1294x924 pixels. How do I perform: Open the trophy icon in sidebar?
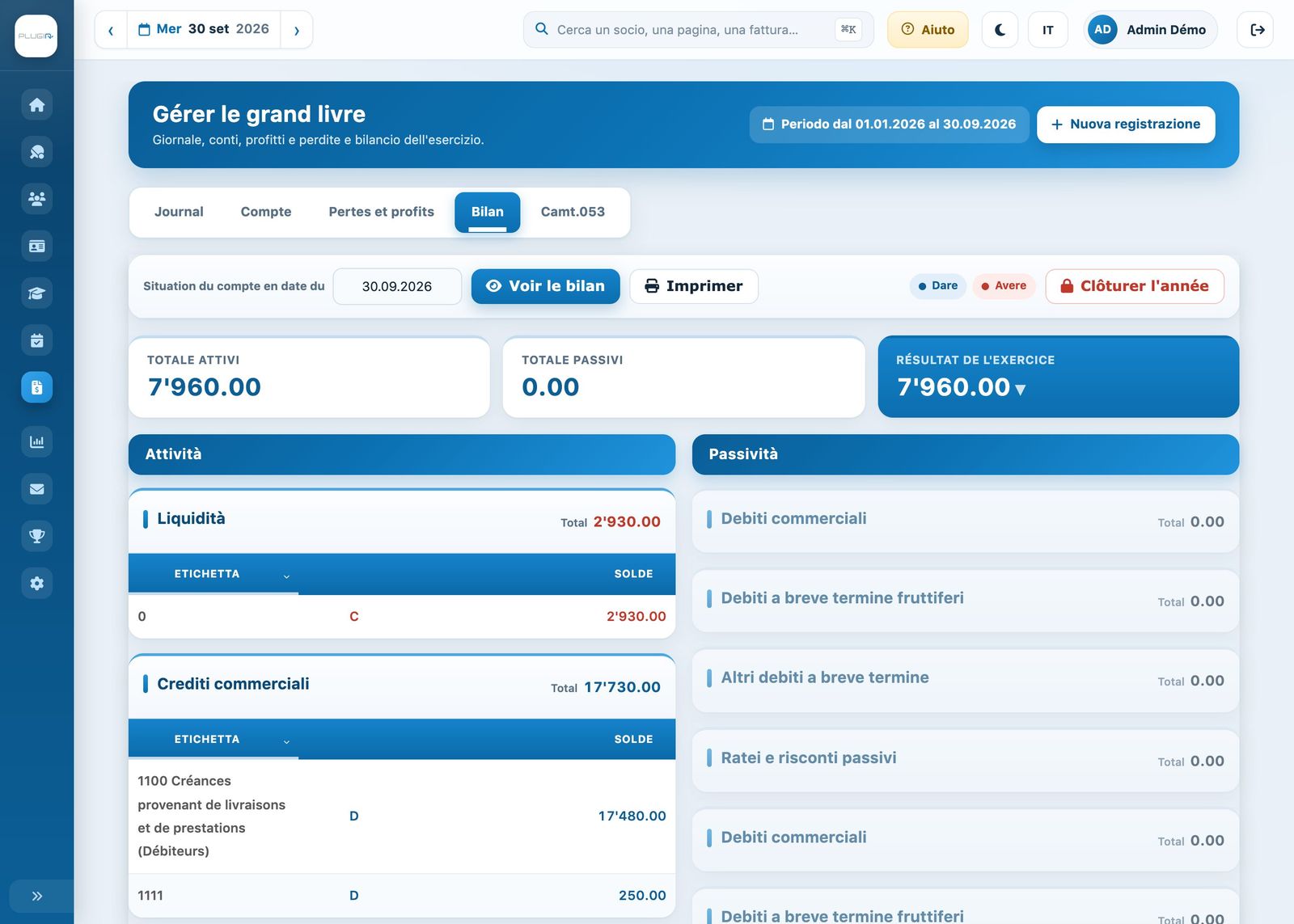[36, 536]
